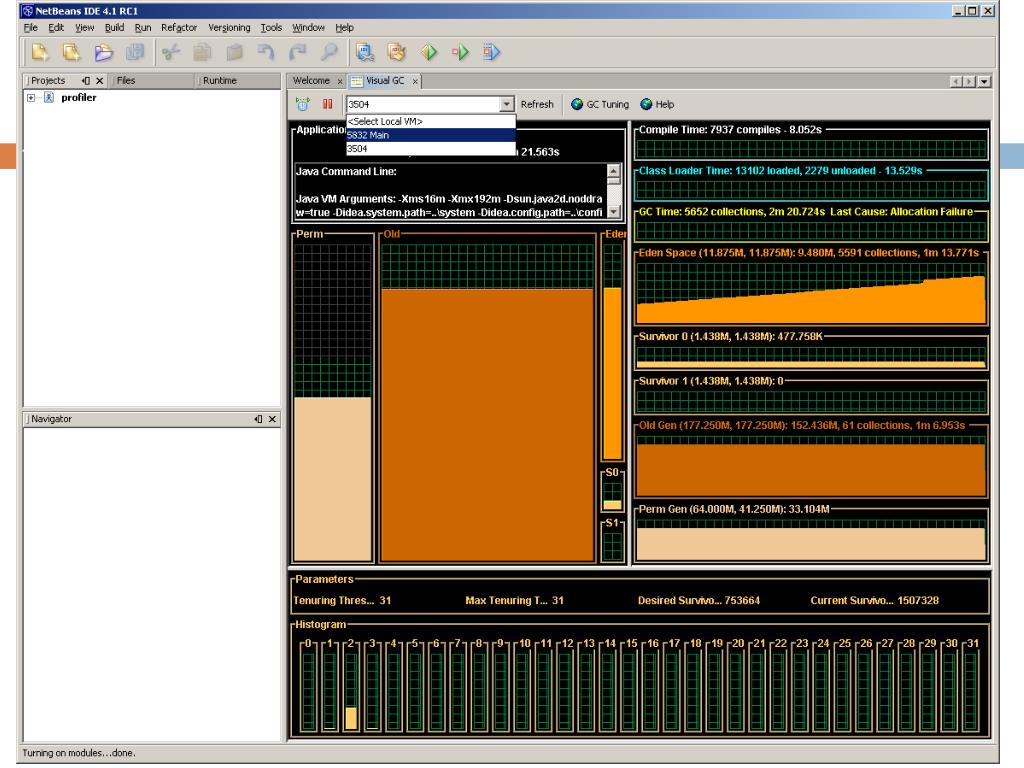Click the Visual GC timer icon
Viewport: 1024px width, 768px height.
coord(303,104)
